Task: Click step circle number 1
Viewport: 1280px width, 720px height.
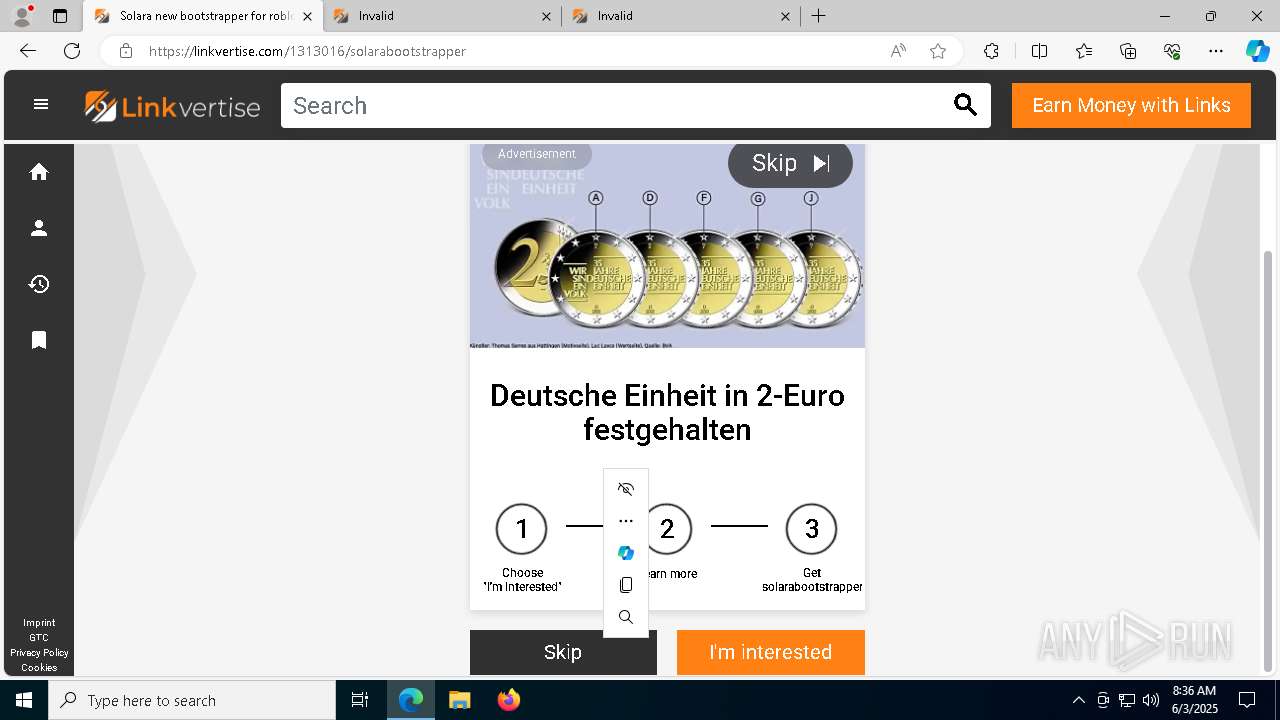Action: [521, 529]
